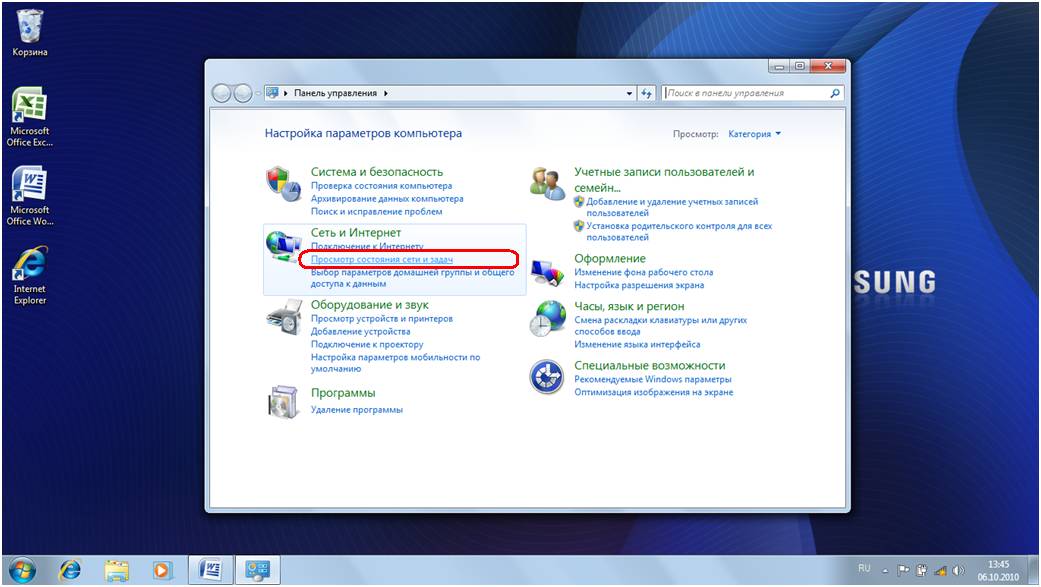The width and height of the screenshot is (1041, 587).
Task: Click the Ease of Access (Специальные возможности) icon
Action: (x=547, y=377)
